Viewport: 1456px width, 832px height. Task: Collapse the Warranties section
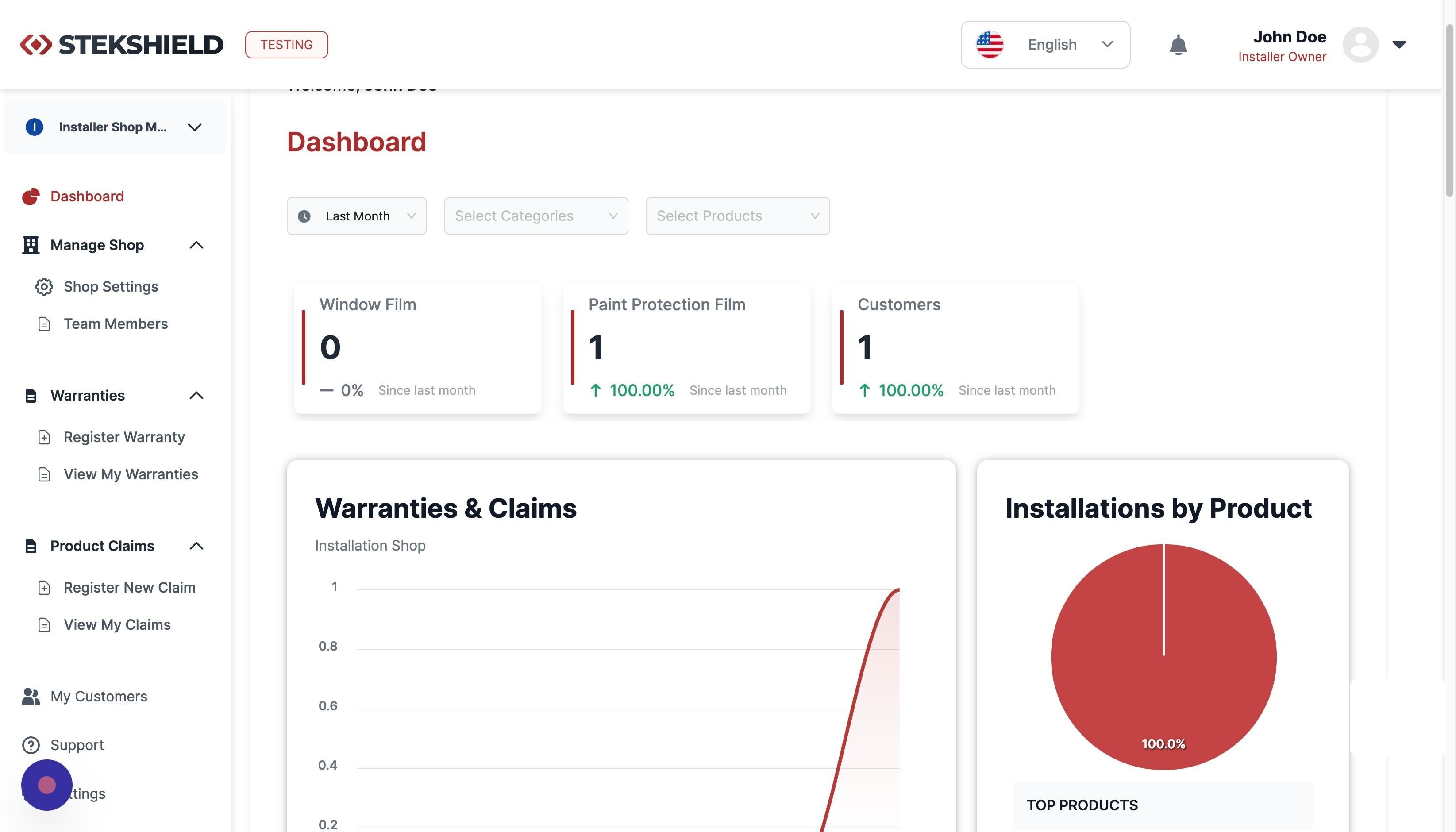(196, 396)
